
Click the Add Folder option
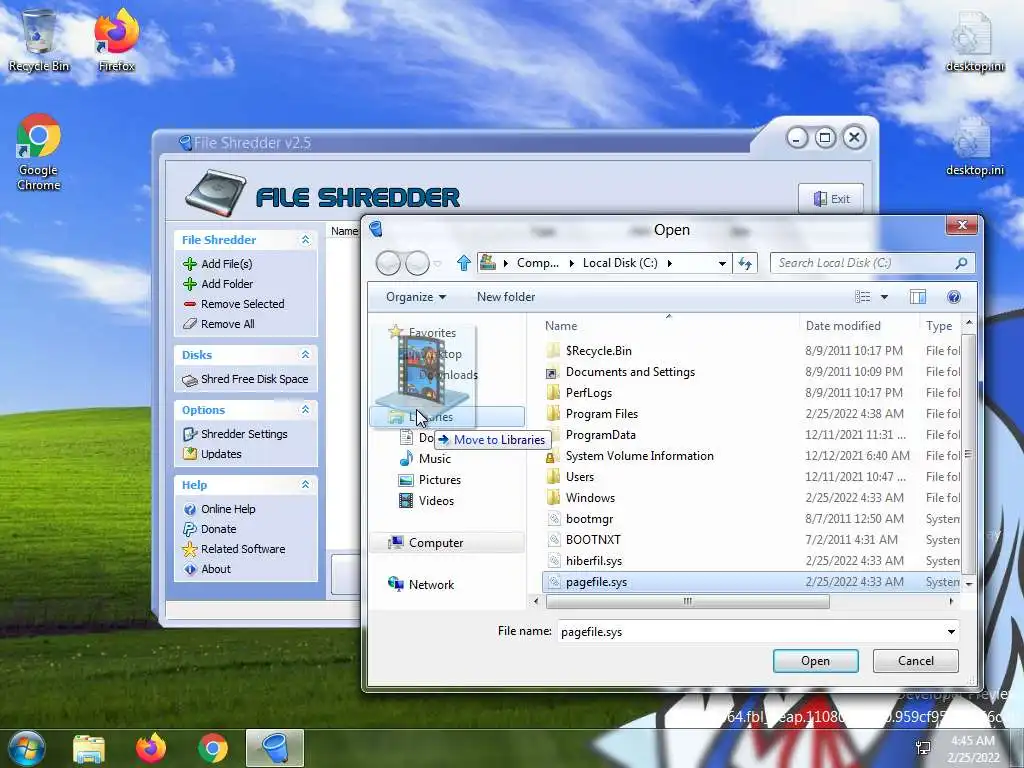pyautogui.click(x=218, y=284)
